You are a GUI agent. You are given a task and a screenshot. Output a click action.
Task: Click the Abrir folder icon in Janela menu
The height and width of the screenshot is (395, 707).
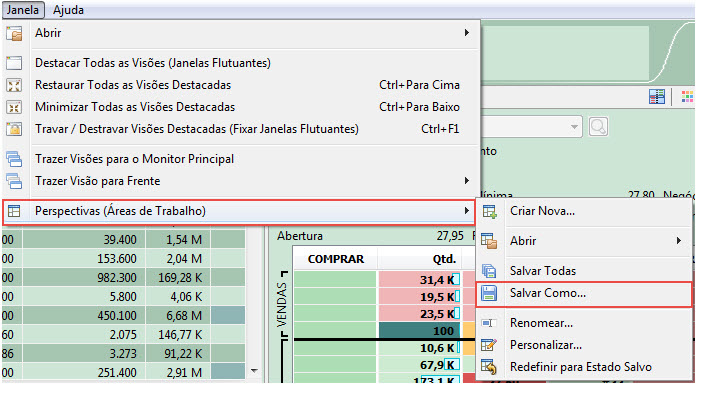pyautogui.click(x=14, y=33)
